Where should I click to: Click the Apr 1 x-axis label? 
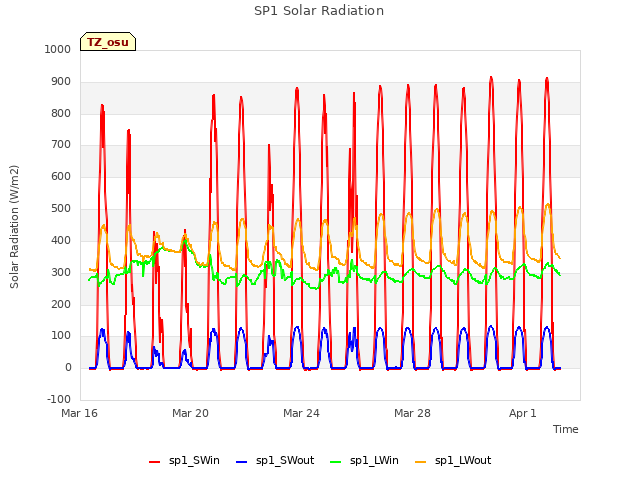[x=522, y=413]
